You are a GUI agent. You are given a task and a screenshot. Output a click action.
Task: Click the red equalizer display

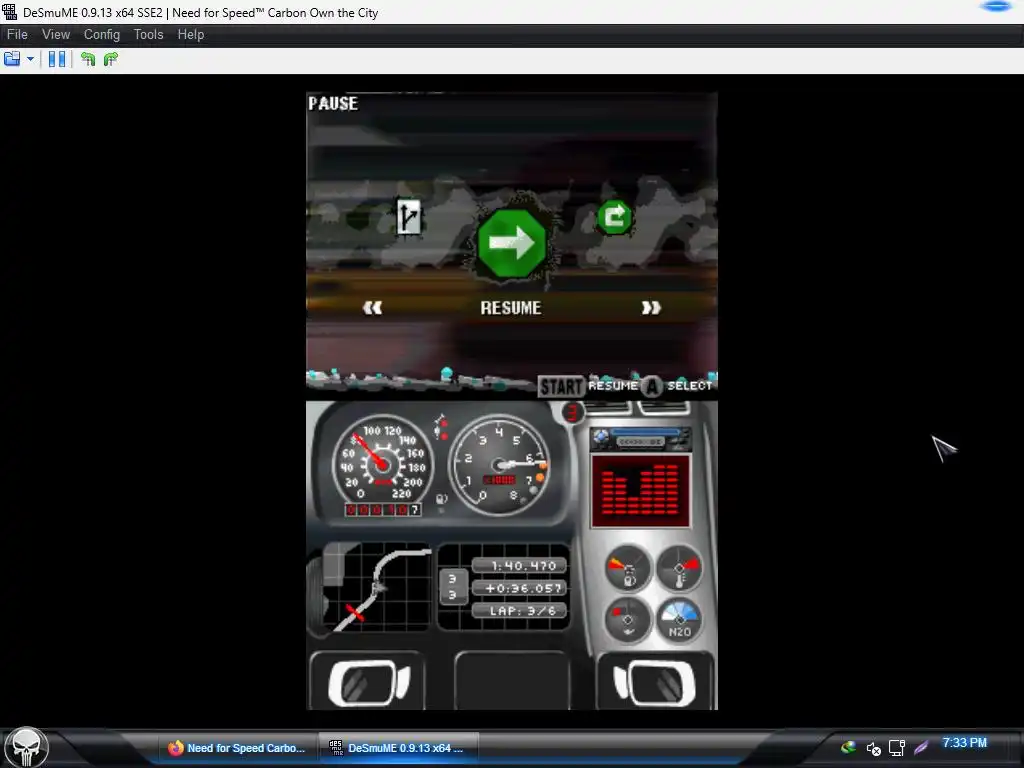640,491
